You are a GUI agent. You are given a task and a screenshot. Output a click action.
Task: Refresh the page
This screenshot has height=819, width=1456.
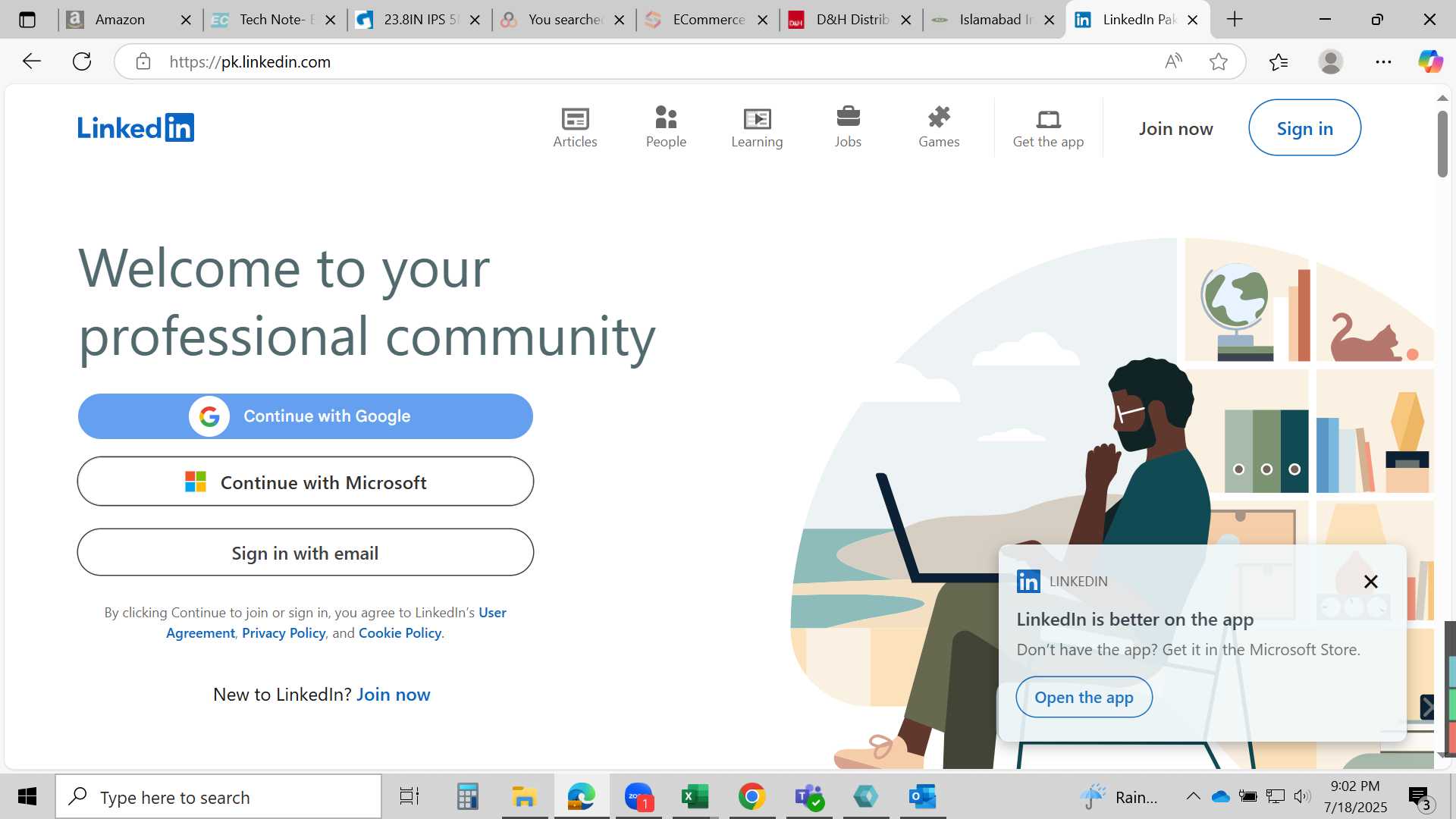[82, 61]
